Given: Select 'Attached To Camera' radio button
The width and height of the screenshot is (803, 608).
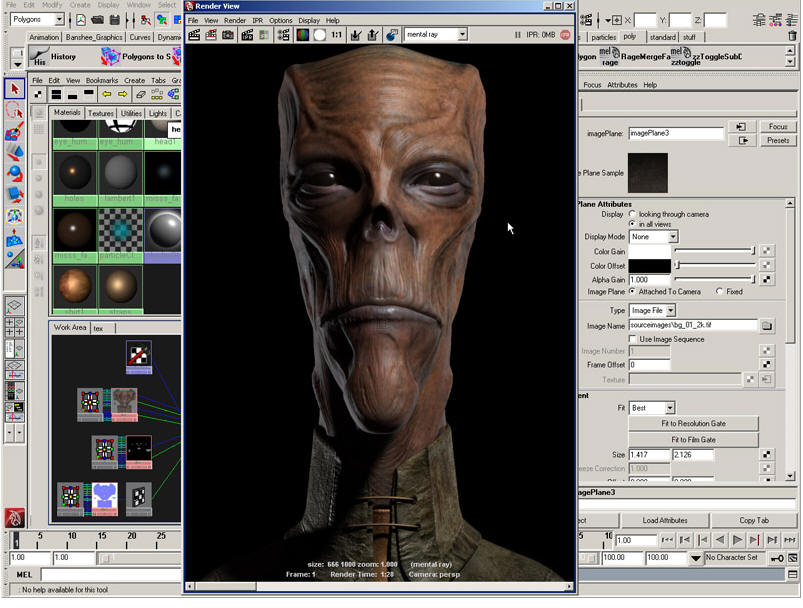Looking at the screenshot, I should click(x=632, y=291).
